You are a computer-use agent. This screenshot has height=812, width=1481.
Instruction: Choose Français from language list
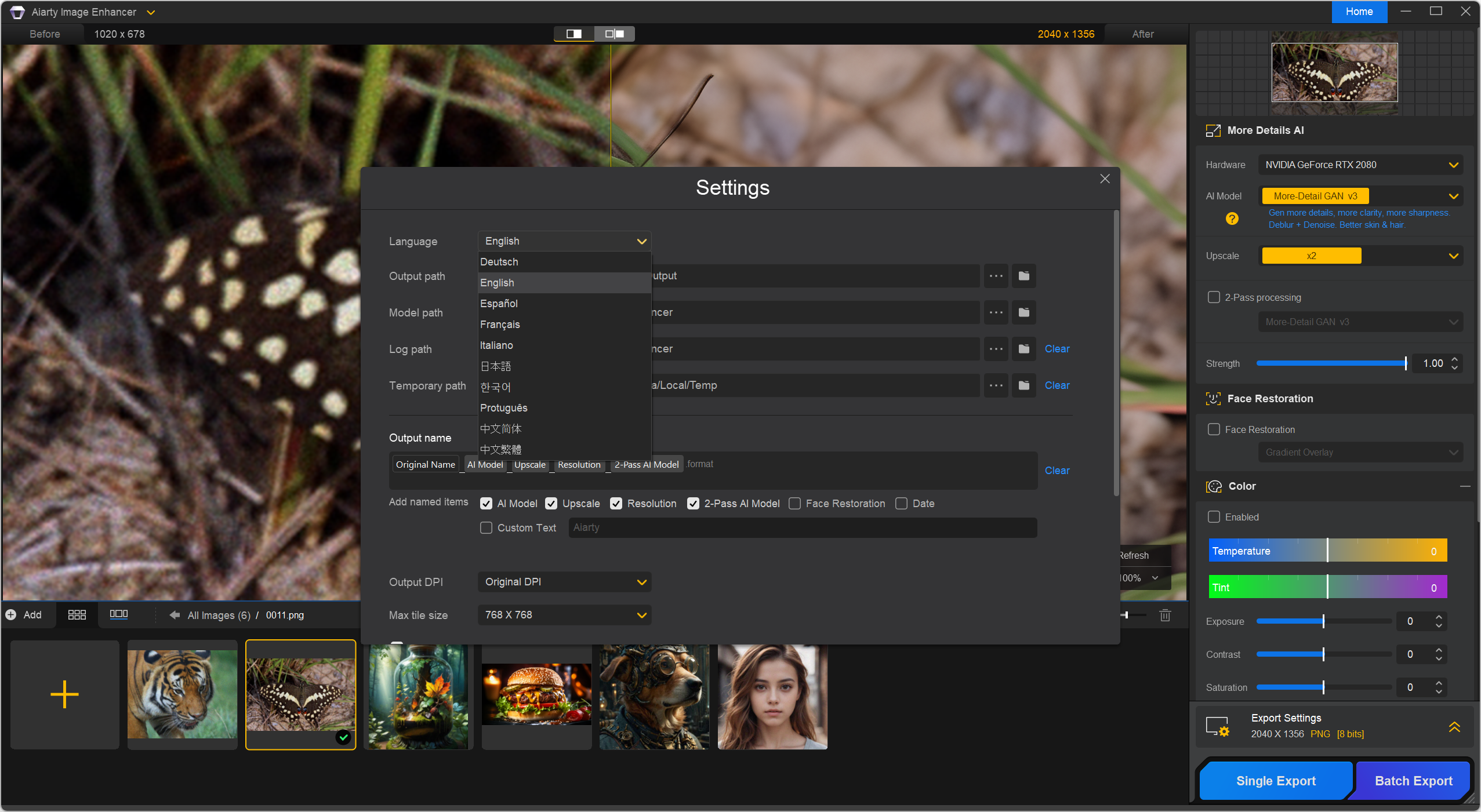point(500,325)
